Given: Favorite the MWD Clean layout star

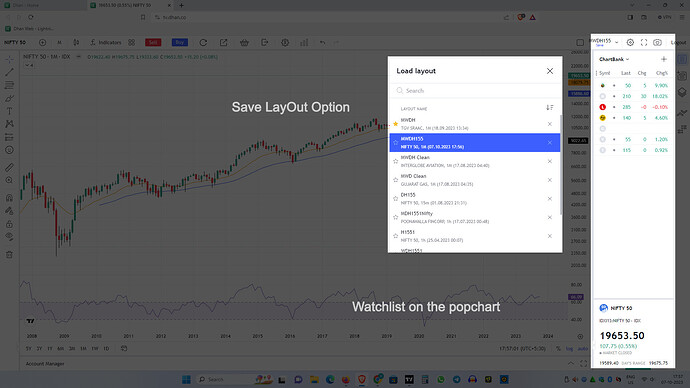Looking at the screenshot, I should click(395, 180).
